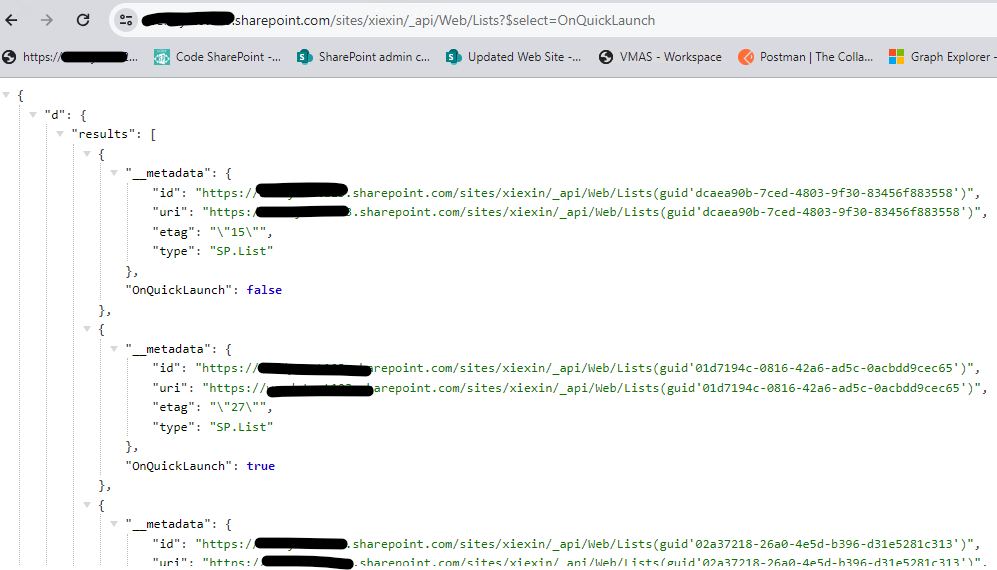This screenshot has height=570, width=997.
Task: Collapse third result's __metadata node
Action: [114, 524]
